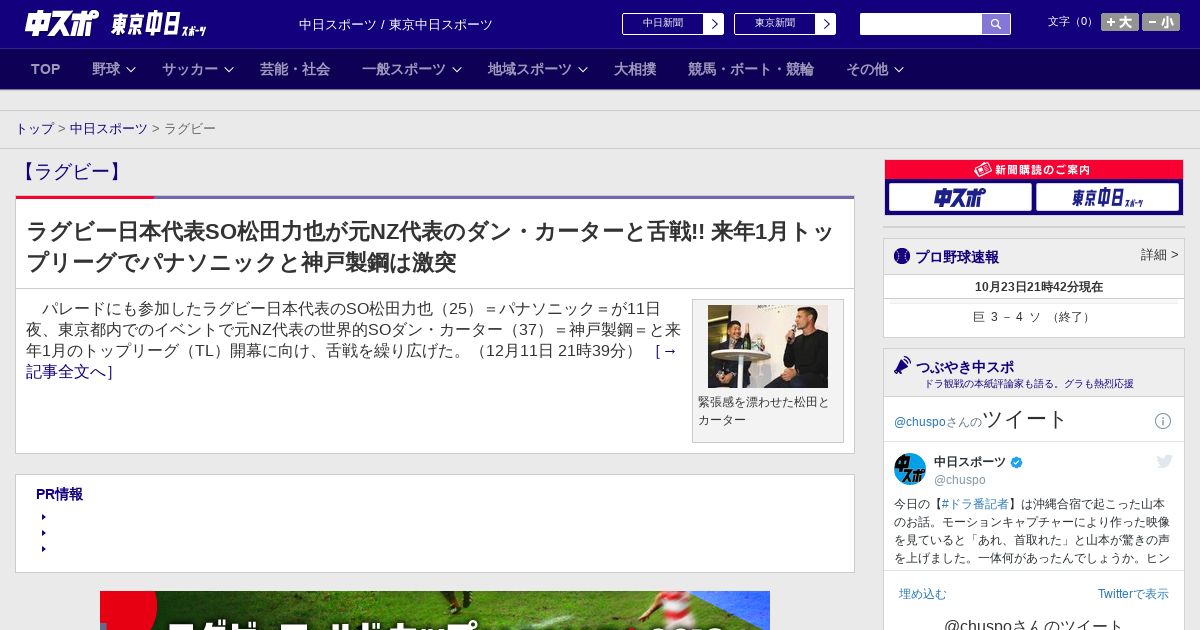
Task: Open the #ドラ番記者 hashtag link
Action: [975, 504]
